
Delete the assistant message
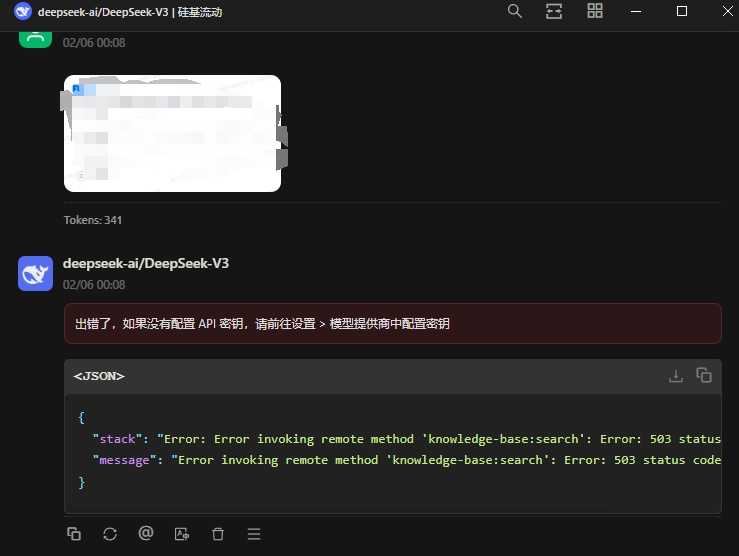[218, 534]
